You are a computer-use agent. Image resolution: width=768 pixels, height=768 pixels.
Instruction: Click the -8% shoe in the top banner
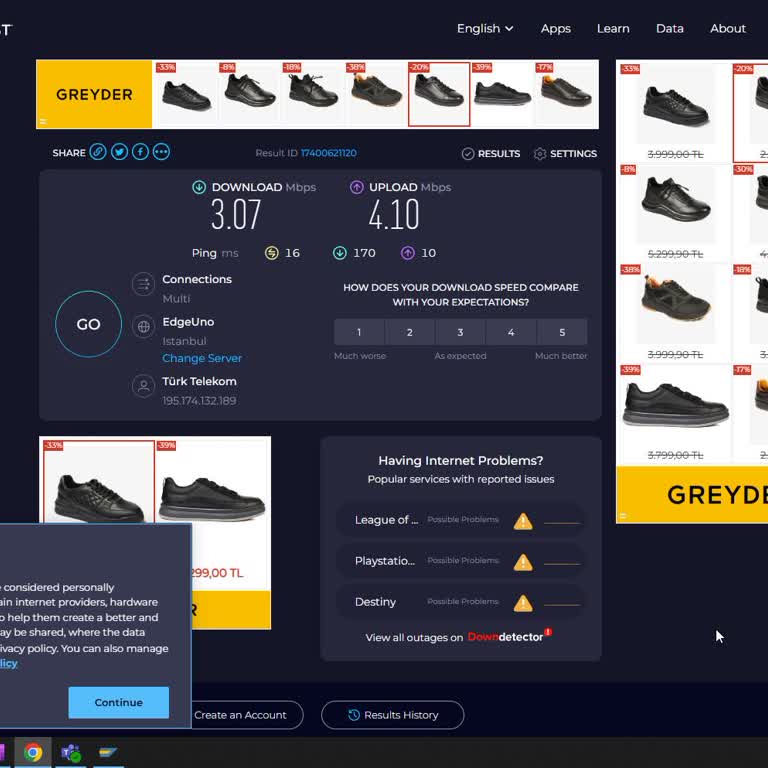[x=249, y=94]
